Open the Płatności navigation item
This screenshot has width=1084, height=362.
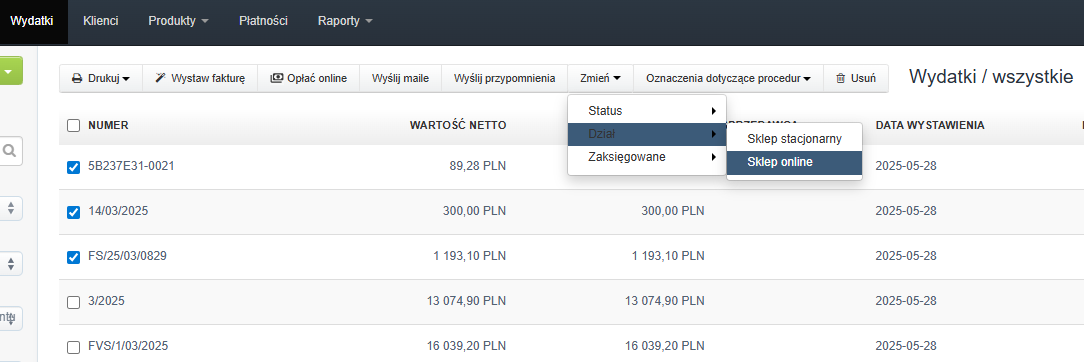[263, 21]
